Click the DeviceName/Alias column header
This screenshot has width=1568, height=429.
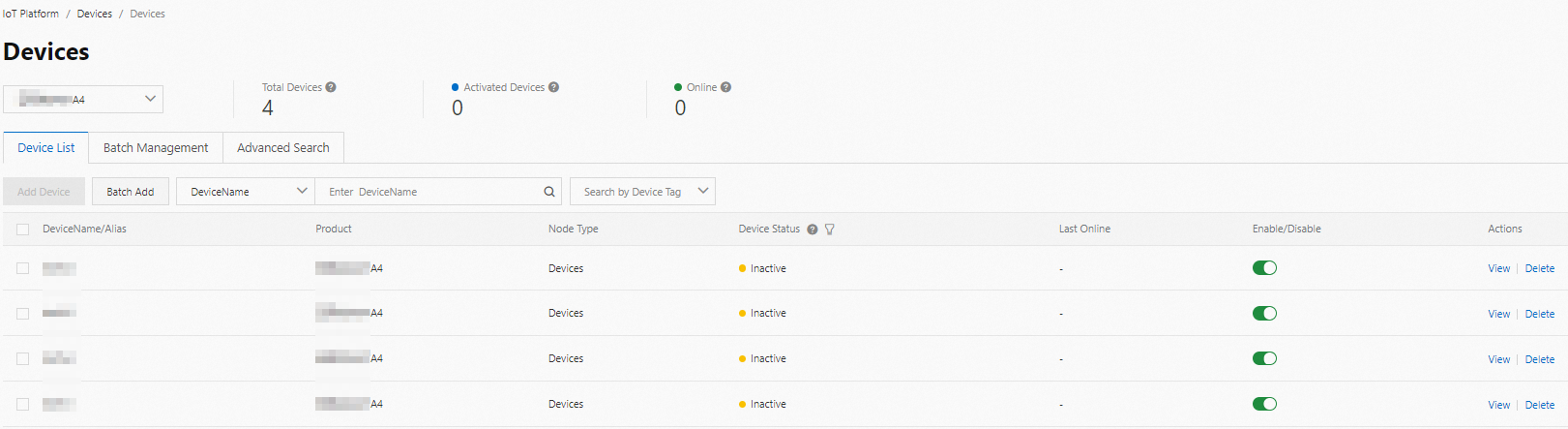pos(84,230)
